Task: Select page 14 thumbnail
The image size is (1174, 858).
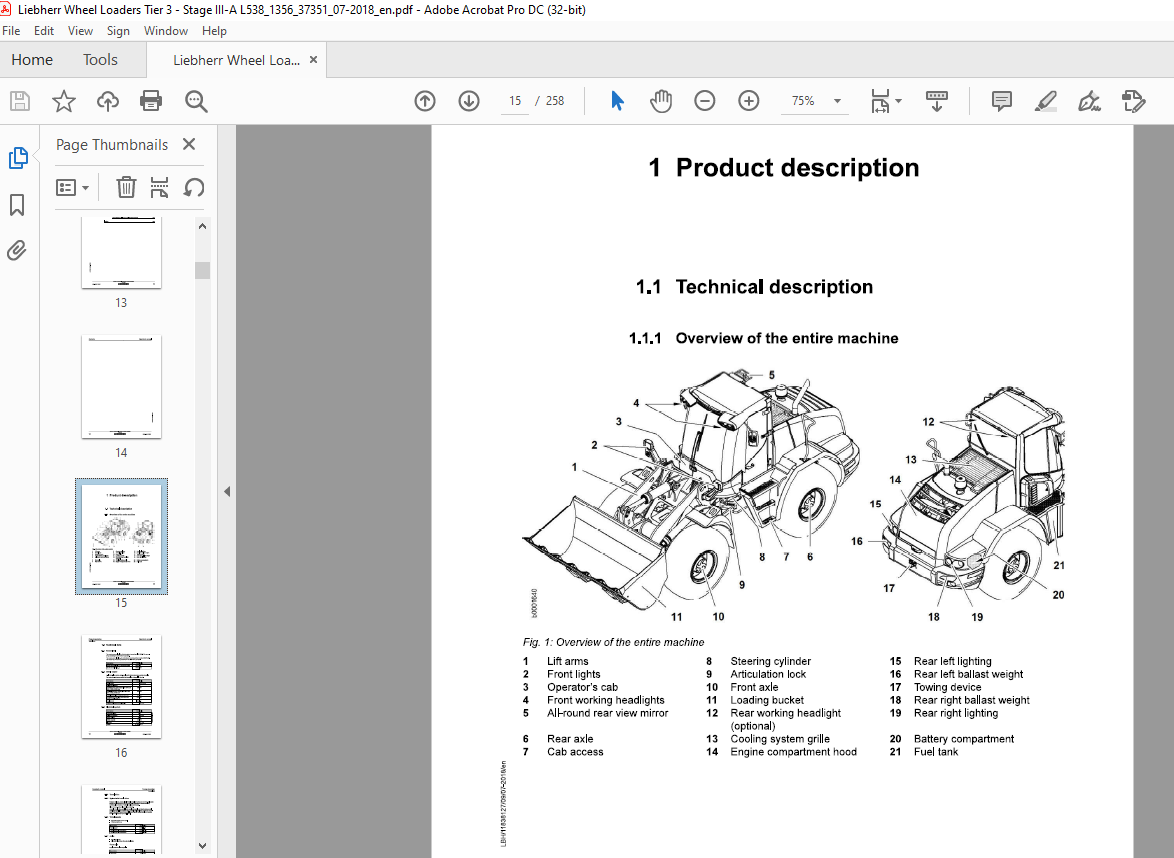Action: 121,387
